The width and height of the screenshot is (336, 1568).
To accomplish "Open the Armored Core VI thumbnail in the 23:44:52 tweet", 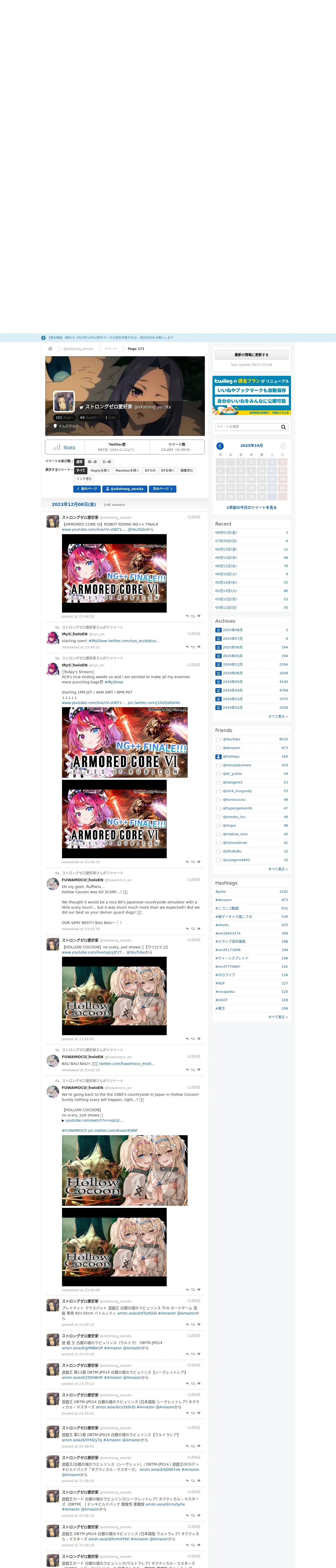I will click(x=114, y=573).
